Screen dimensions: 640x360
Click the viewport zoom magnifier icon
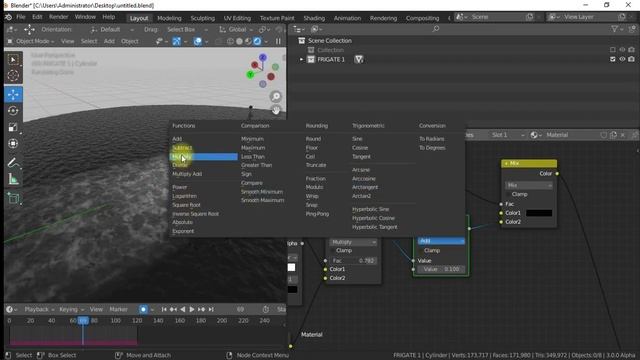tap(276, 96)
